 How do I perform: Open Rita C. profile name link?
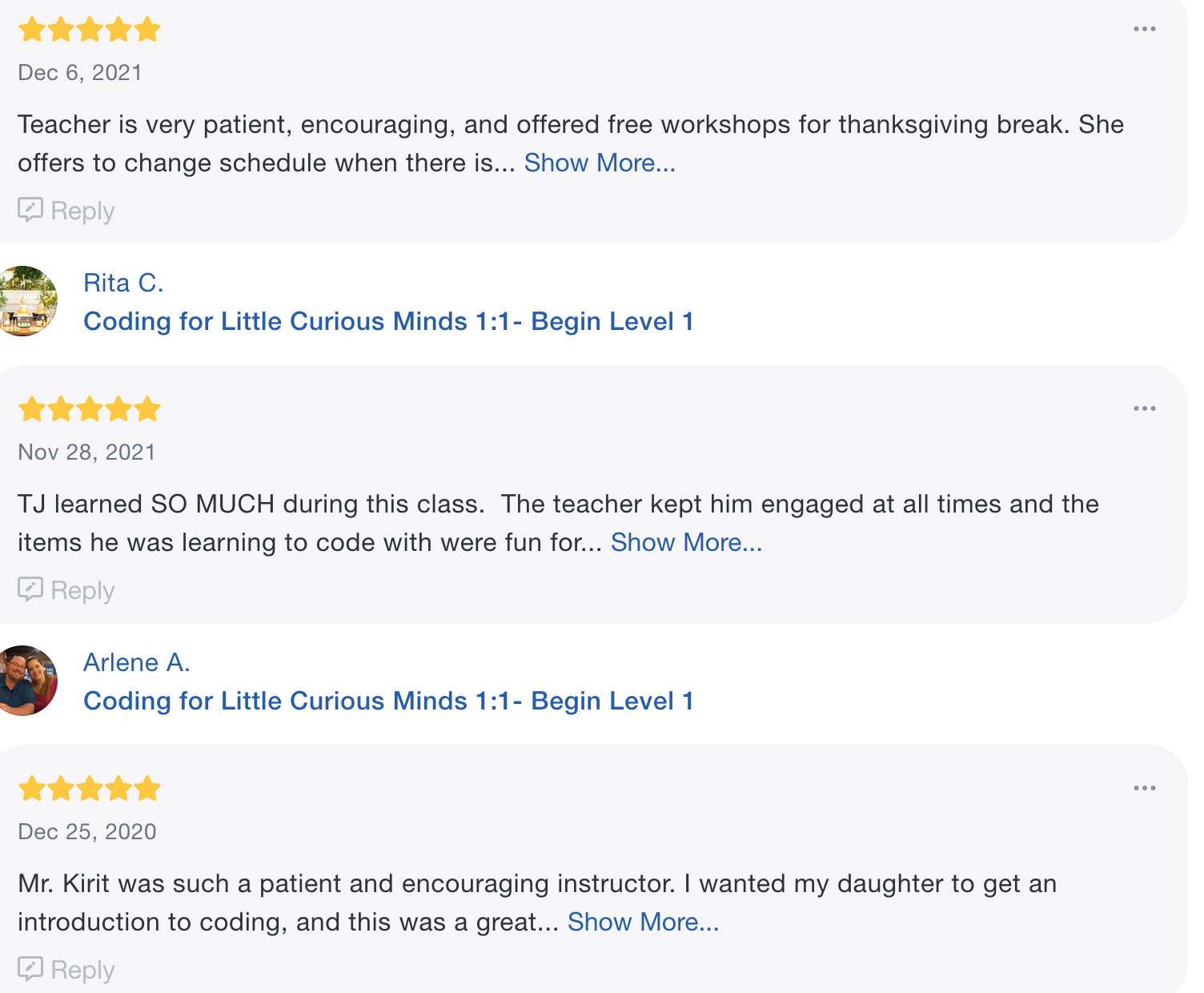(123, 283)
